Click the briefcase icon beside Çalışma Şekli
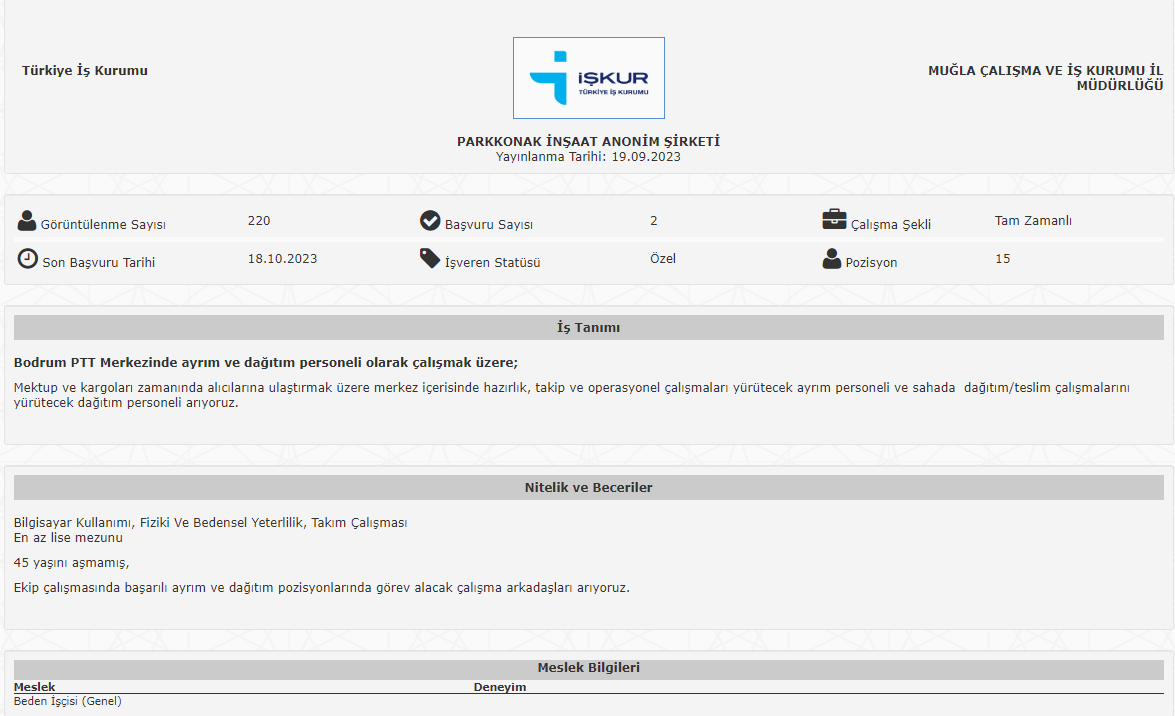 coord(834,220)
